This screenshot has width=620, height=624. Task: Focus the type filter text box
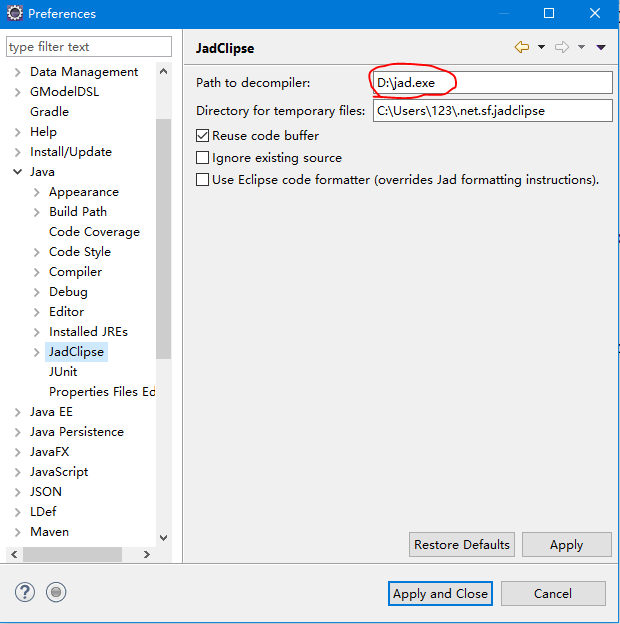[x=89, y=47]
